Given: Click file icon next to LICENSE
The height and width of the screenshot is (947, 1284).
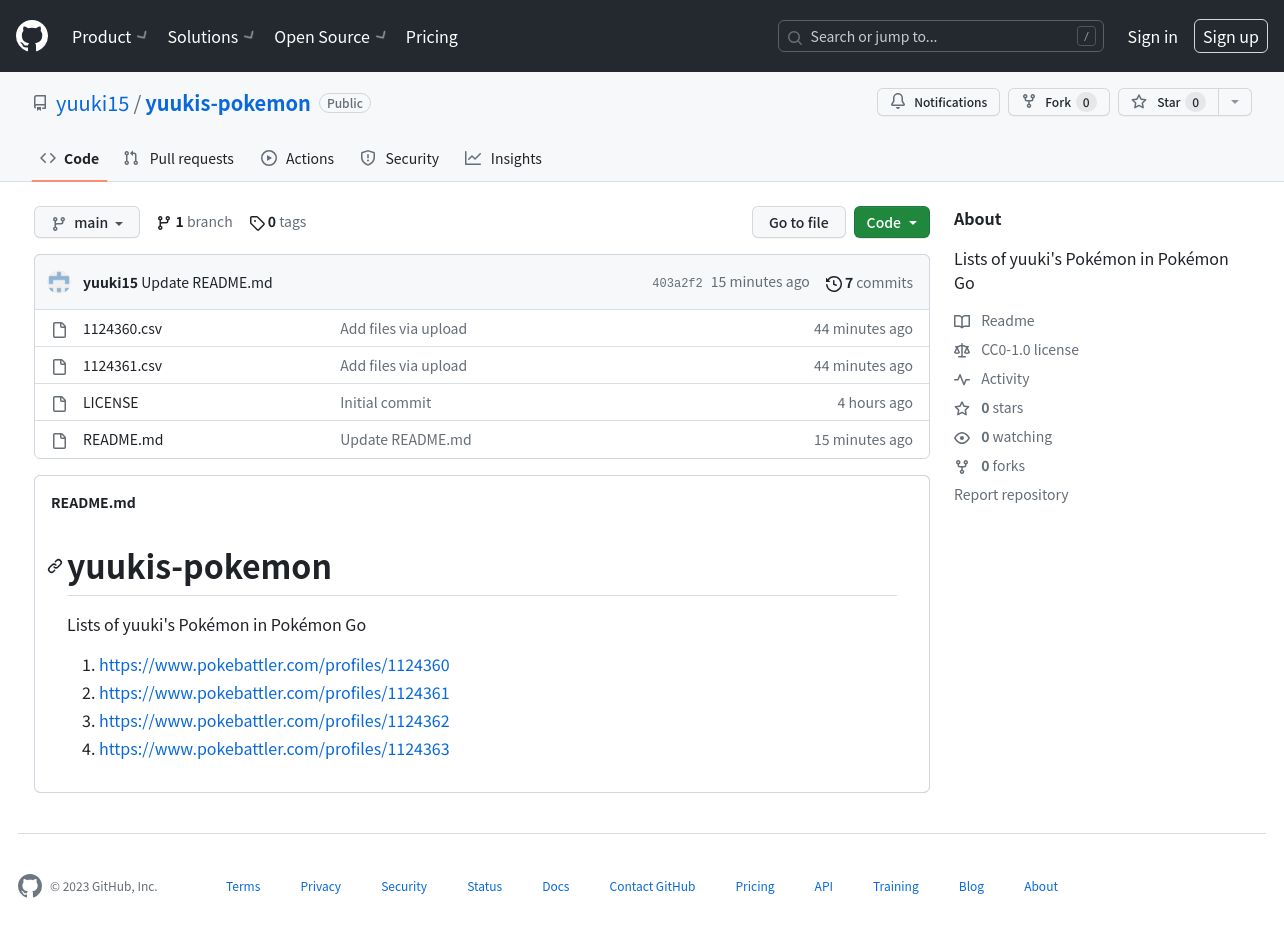Looking at the screenshot, I should pos(60,403).
